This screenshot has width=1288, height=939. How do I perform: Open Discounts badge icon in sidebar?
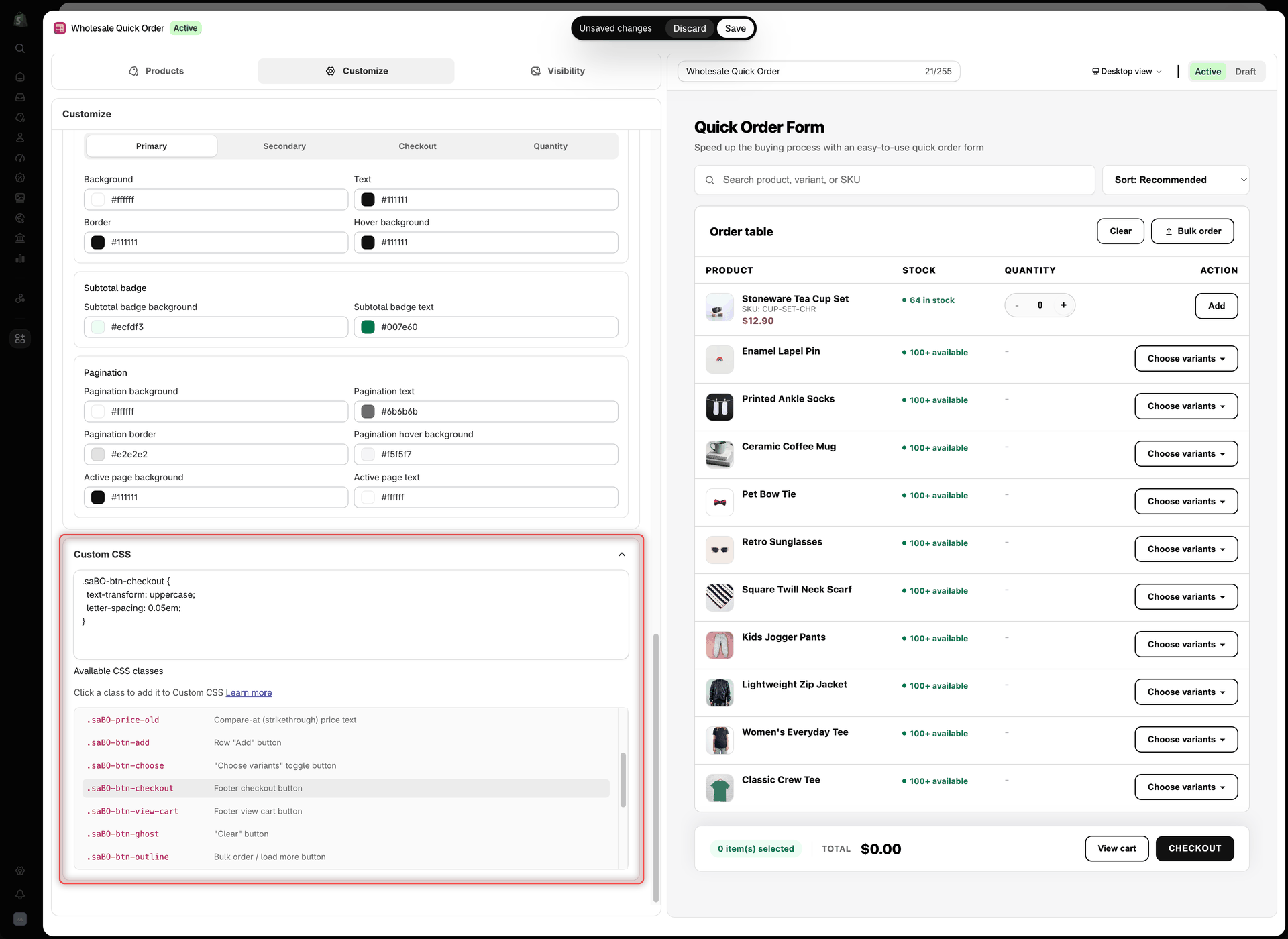(x=20, y=178)
